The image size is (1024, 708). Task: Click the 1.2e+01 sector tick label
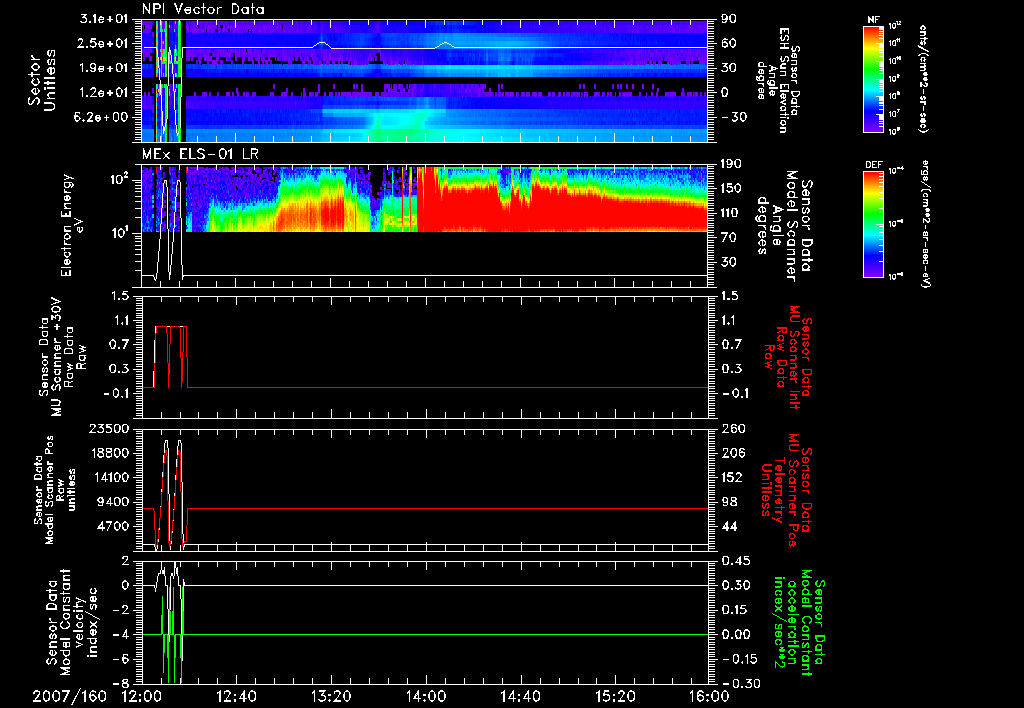tap(103, 93)
